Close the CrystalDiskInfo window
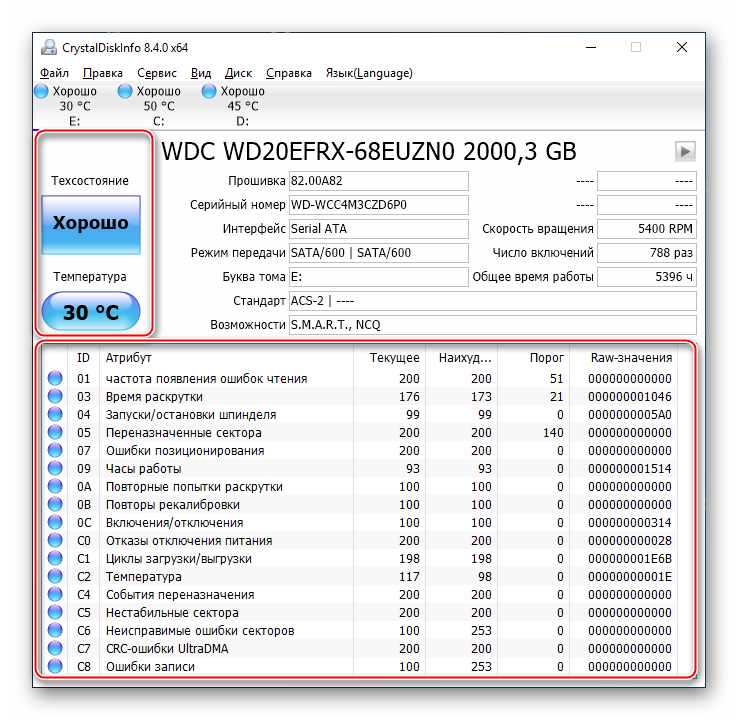This screenshot has height=720, width=738. (x=682, y=48)
